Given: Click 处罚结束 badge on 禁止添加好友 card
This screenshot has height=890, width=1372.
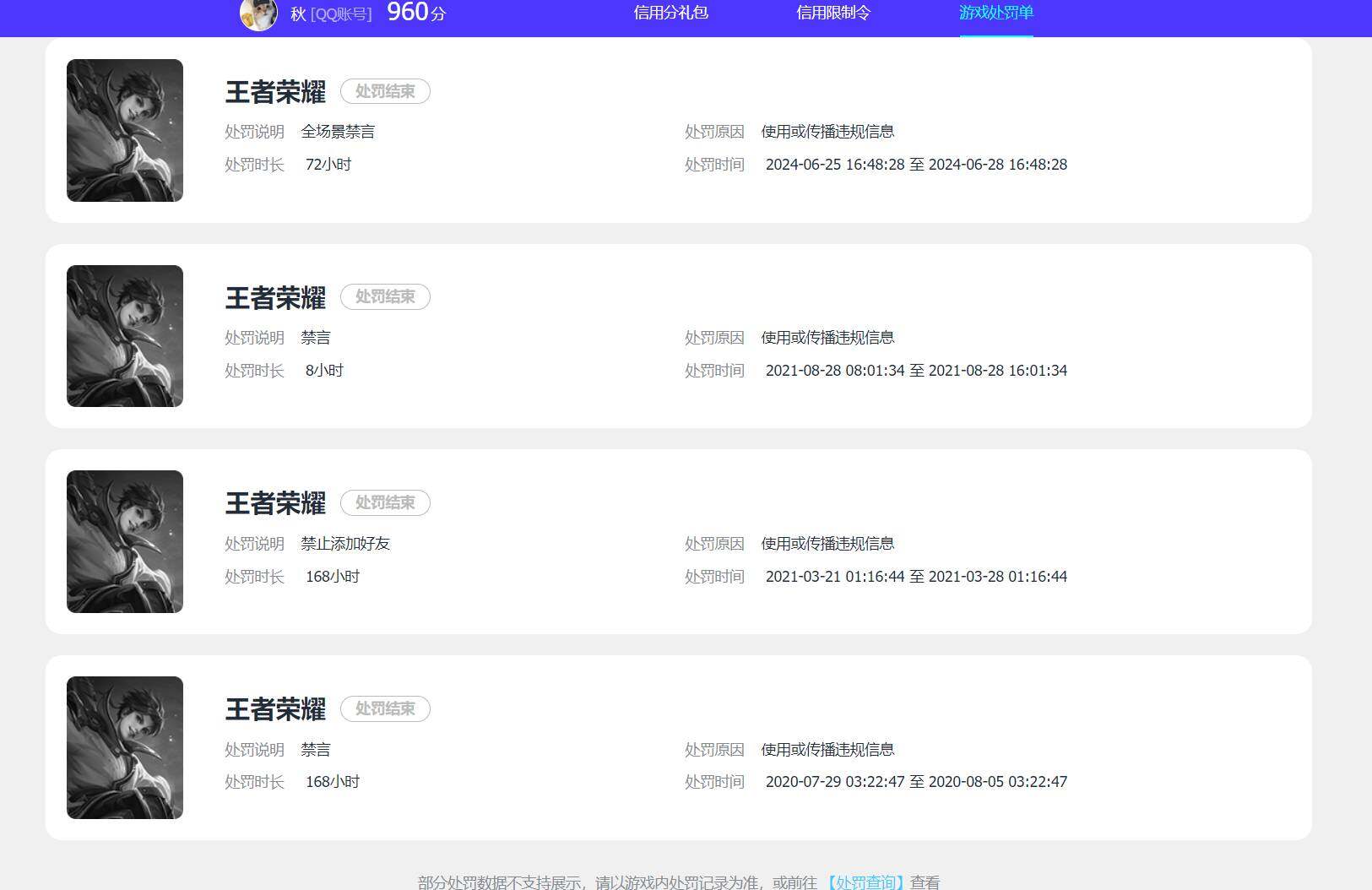Looking at the screenshot, I should (385, 502).
